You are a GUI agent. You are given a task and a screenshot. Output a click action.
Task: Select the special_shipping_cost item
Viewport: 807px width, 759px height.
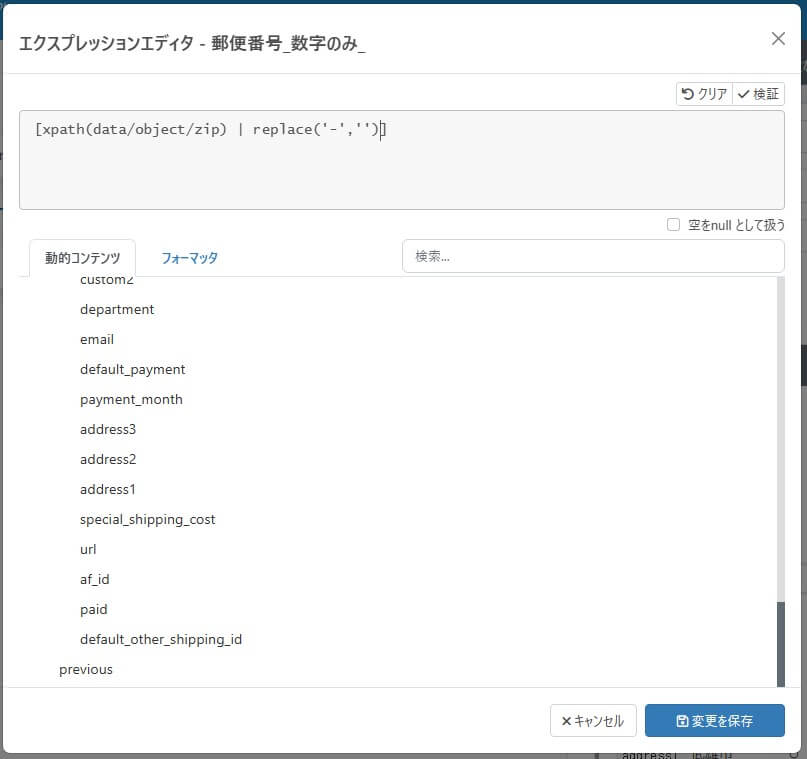[x=147, y=519]
